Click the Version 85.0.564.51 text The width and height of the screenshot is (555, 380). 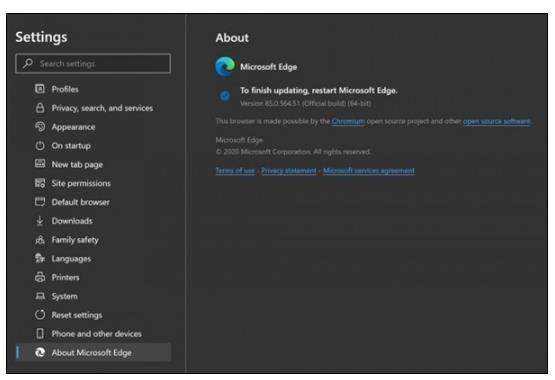(305, 103)
